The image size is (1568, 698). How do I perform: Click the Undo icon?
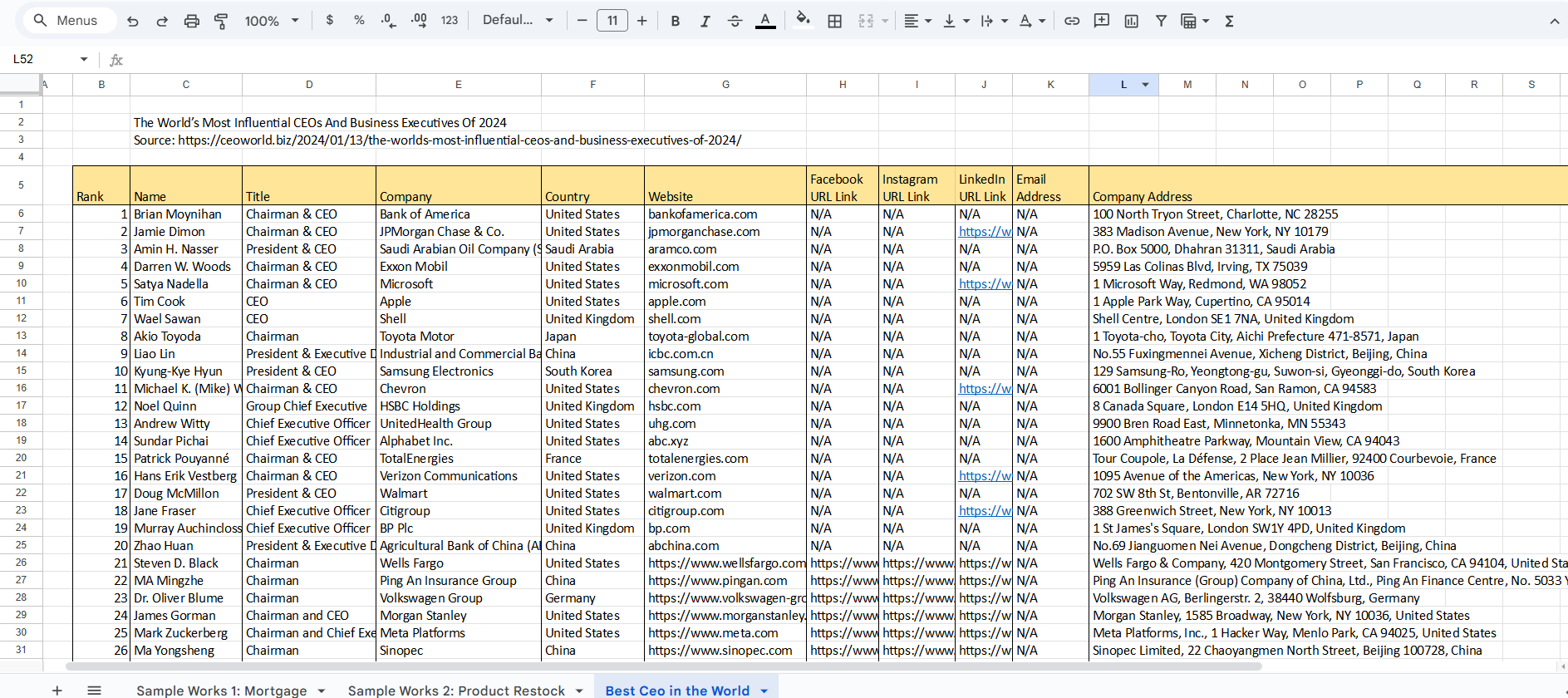(133, 21)
